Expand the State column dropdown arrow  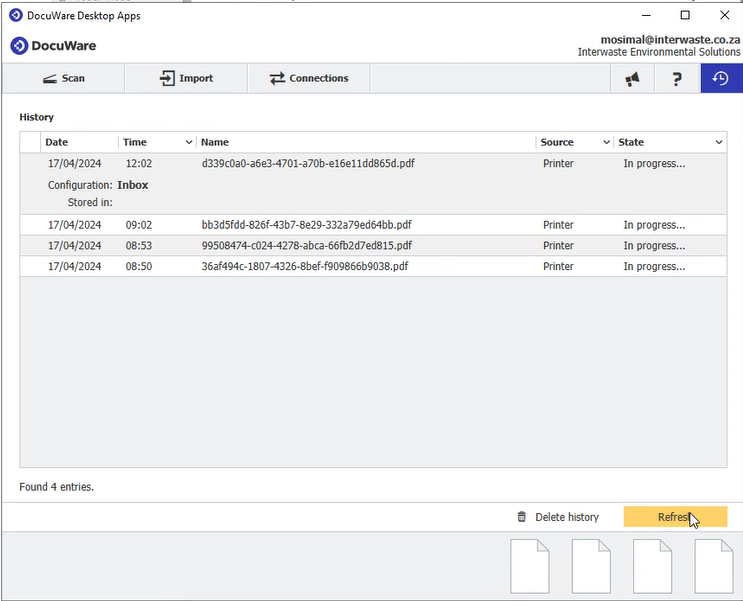[718, 143]
